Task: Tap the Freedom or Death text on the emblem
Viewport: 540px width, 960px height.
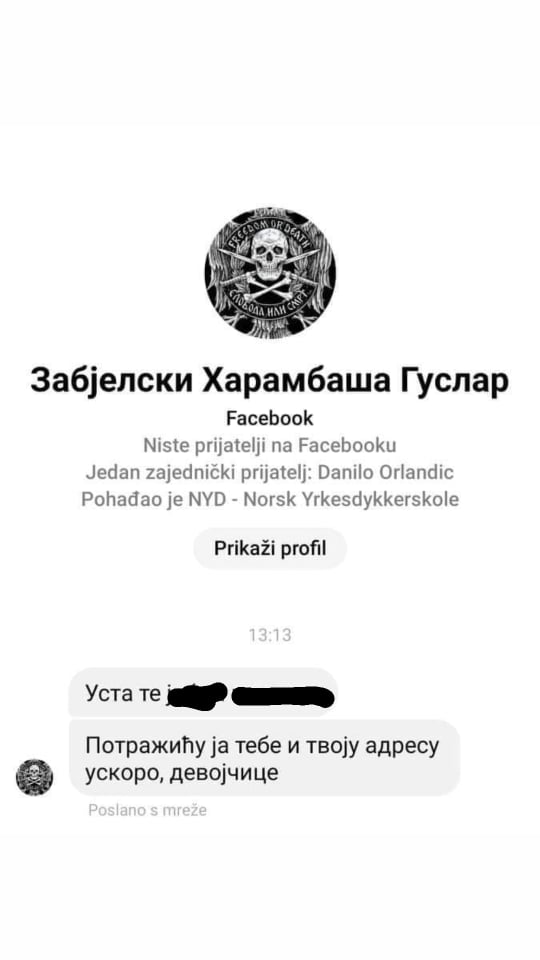Action: click(270, 235)
